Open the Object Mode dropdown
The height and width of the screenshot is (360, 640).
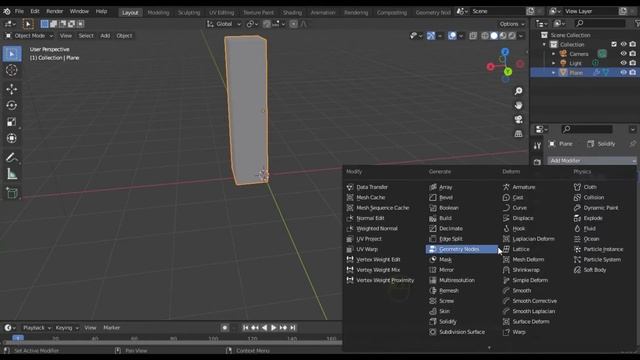29,36
